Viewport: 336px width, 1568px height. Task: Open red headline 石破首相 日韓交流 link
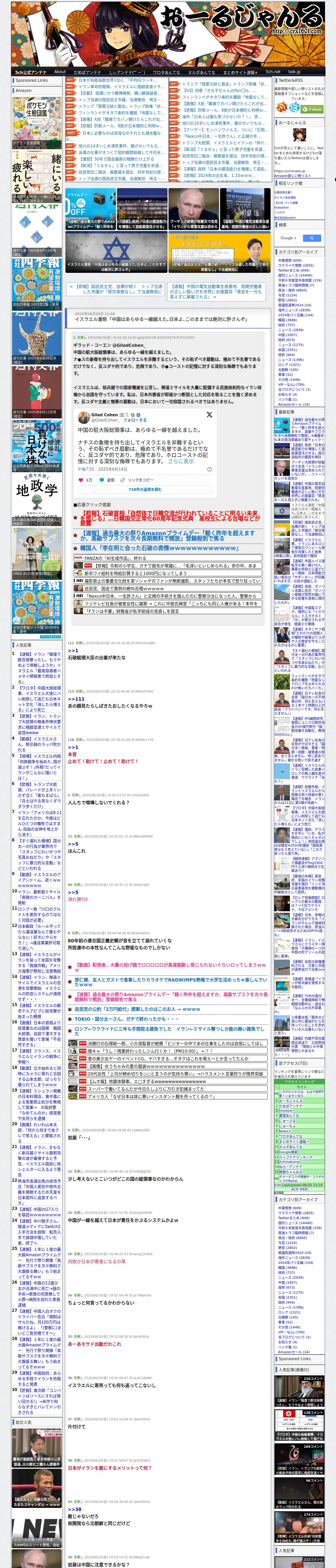pyautogui.click(x=170, y=517)
